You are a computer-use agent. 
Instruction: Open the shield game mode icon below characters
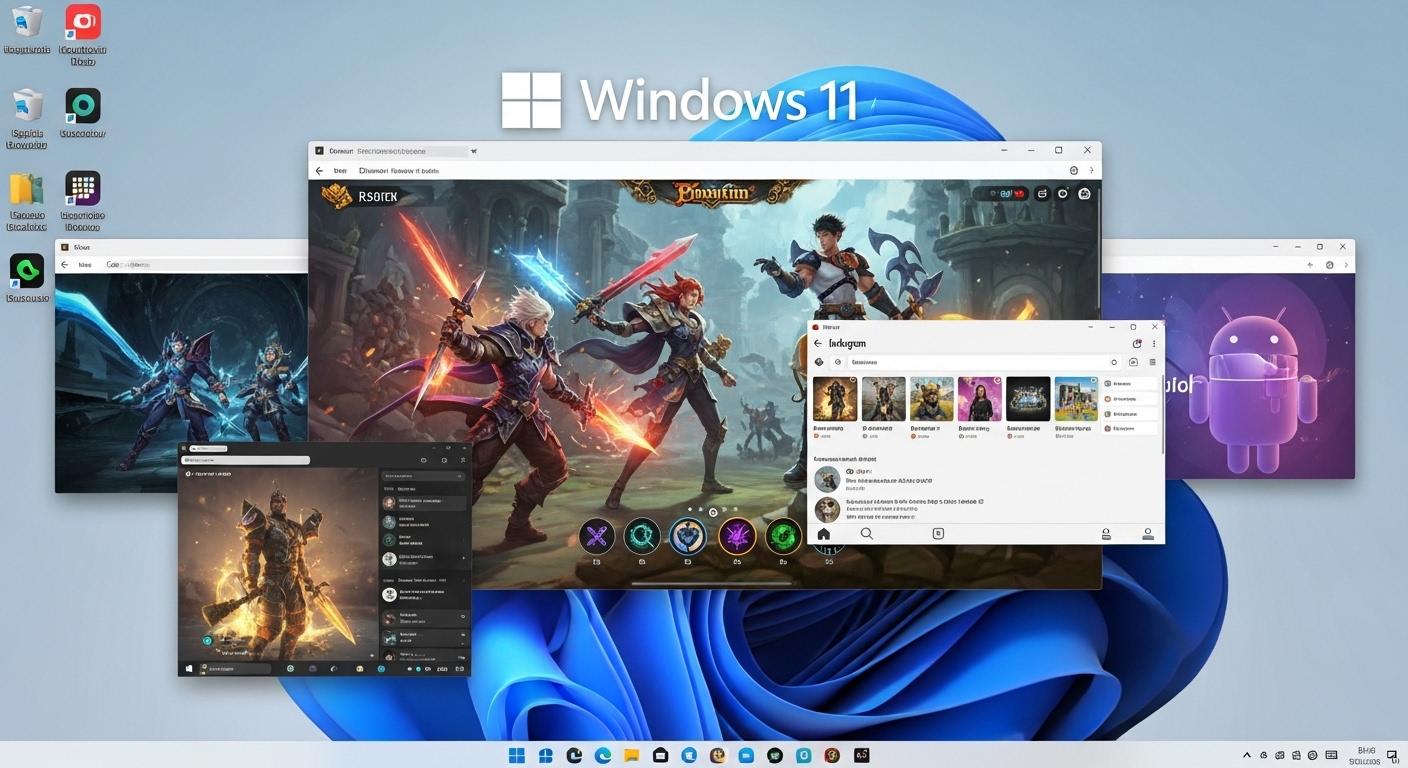pos(687,536)
